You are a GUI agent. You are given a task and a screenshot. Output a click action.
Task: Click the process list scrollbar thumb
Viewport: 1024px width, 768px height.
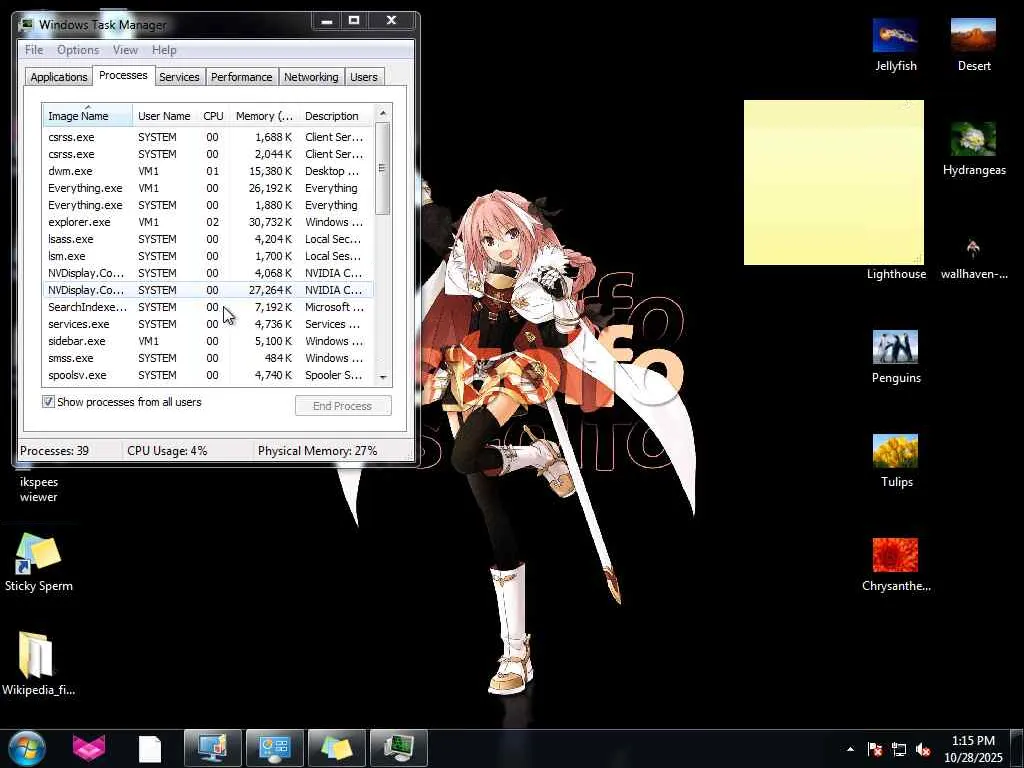[383, 168]
